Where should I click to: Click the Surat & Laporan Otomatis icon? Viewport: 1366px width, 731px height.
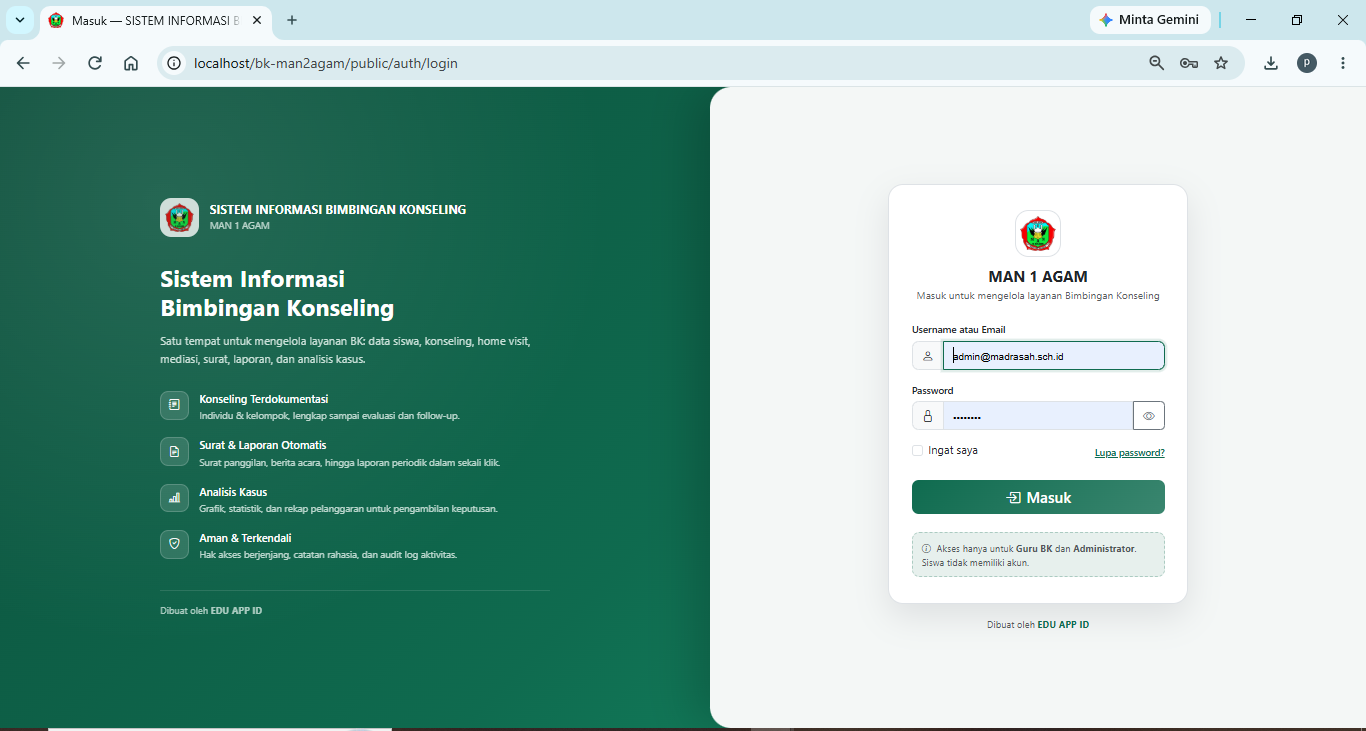click(174, 451)
